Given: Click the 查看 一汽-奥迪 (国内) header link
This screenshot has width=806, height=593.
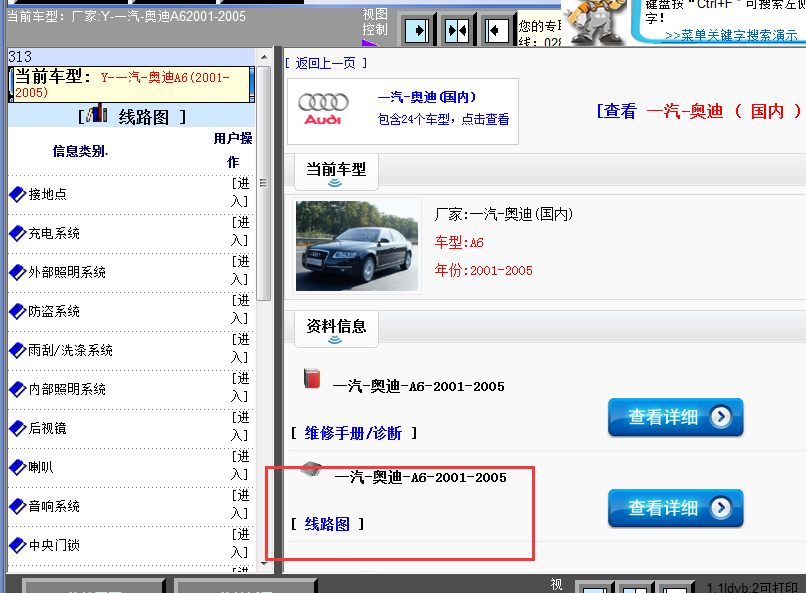Looking at the screenshot, I should click(x=699, y=111).
